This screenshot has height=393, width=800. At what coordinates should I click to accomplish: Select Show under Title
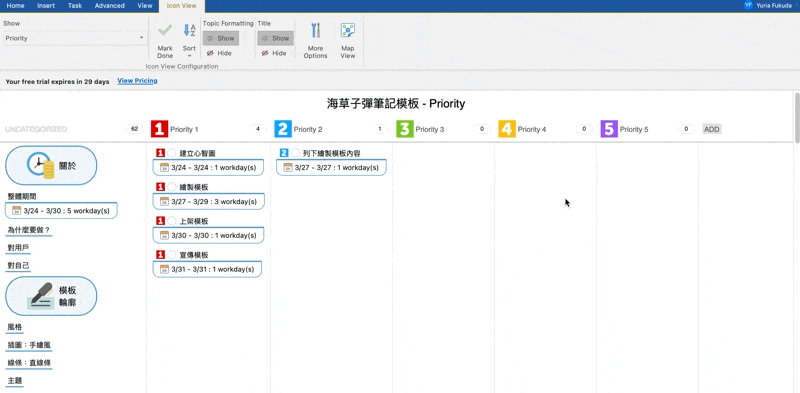(x=276, y=38)
